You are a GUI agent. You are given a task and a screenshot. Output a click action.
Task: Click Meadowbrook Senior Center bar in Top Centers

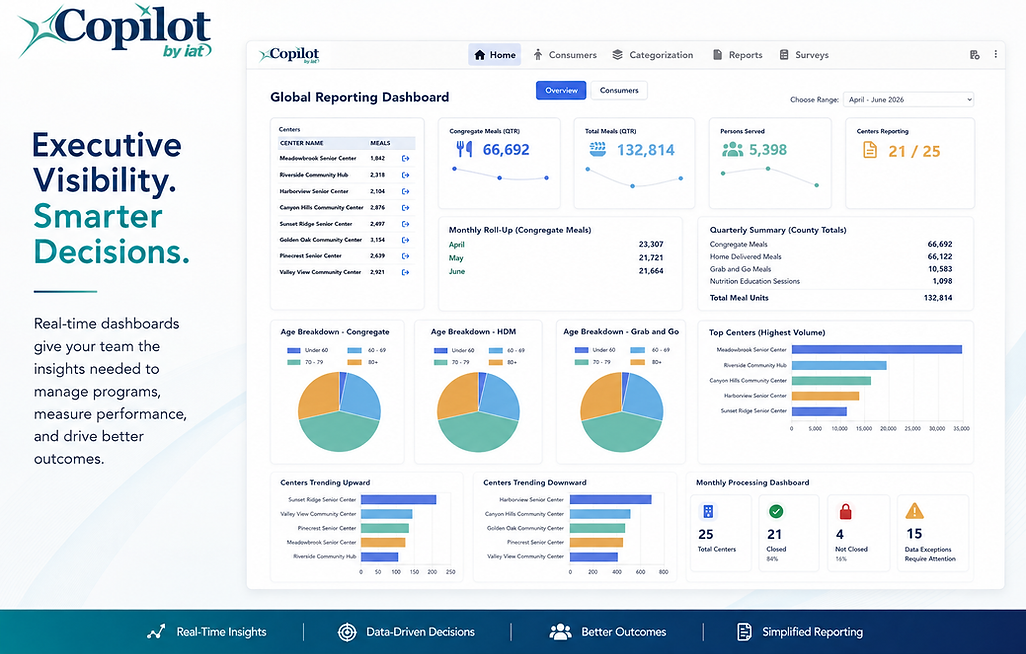[877, 350]
